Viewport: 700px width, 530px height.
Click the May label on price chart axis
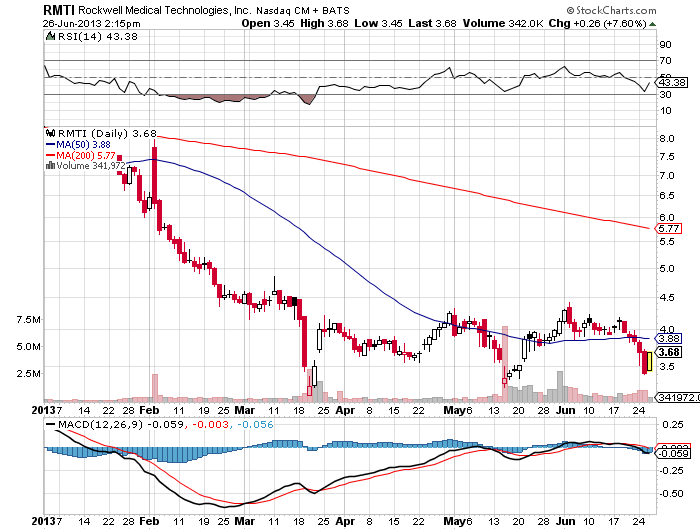tap(454, 410)
